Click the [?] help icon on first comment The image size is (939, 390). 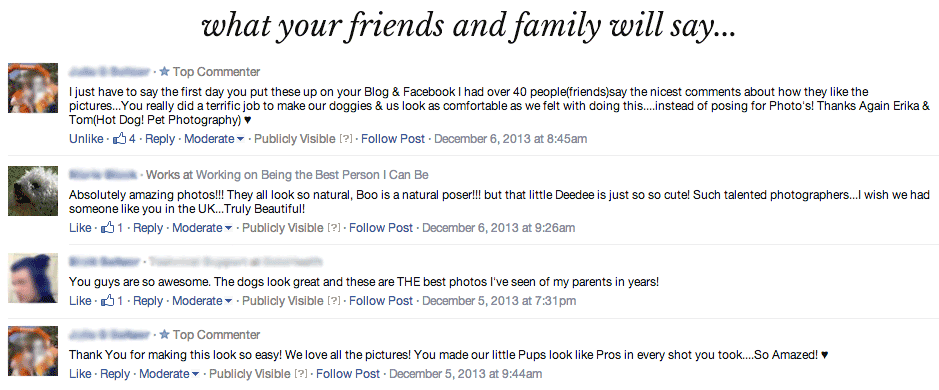(346, 139)
